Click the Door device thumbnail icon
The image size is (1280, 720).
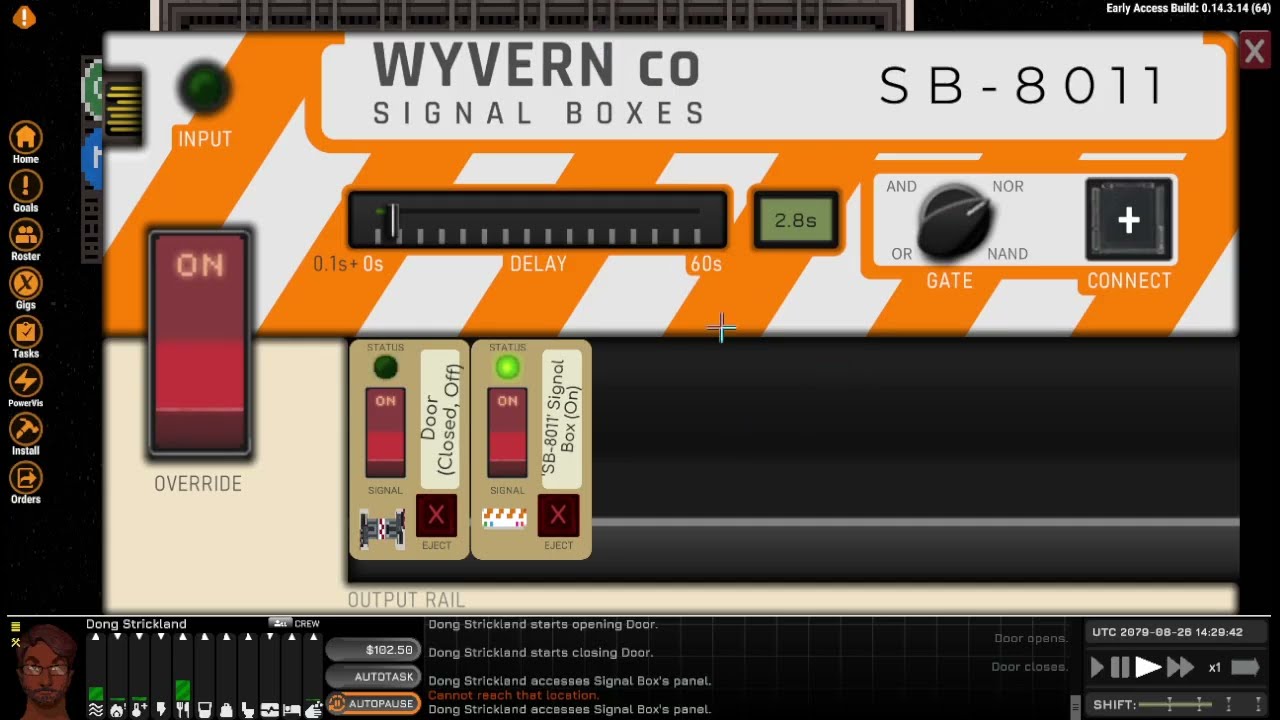point(382,528)
